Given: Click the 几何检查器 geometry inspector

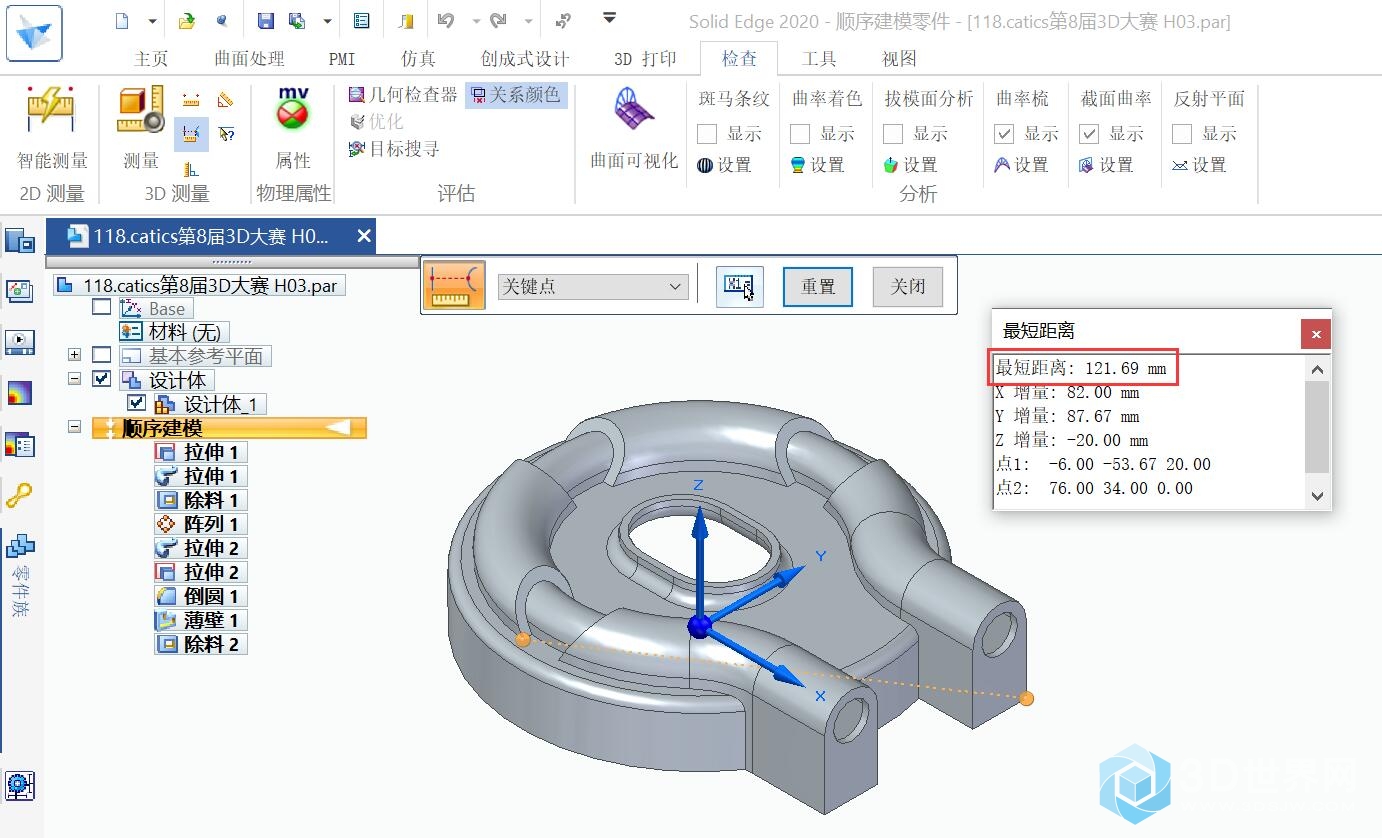Looking at the screenshot, I should pos(403,95).
